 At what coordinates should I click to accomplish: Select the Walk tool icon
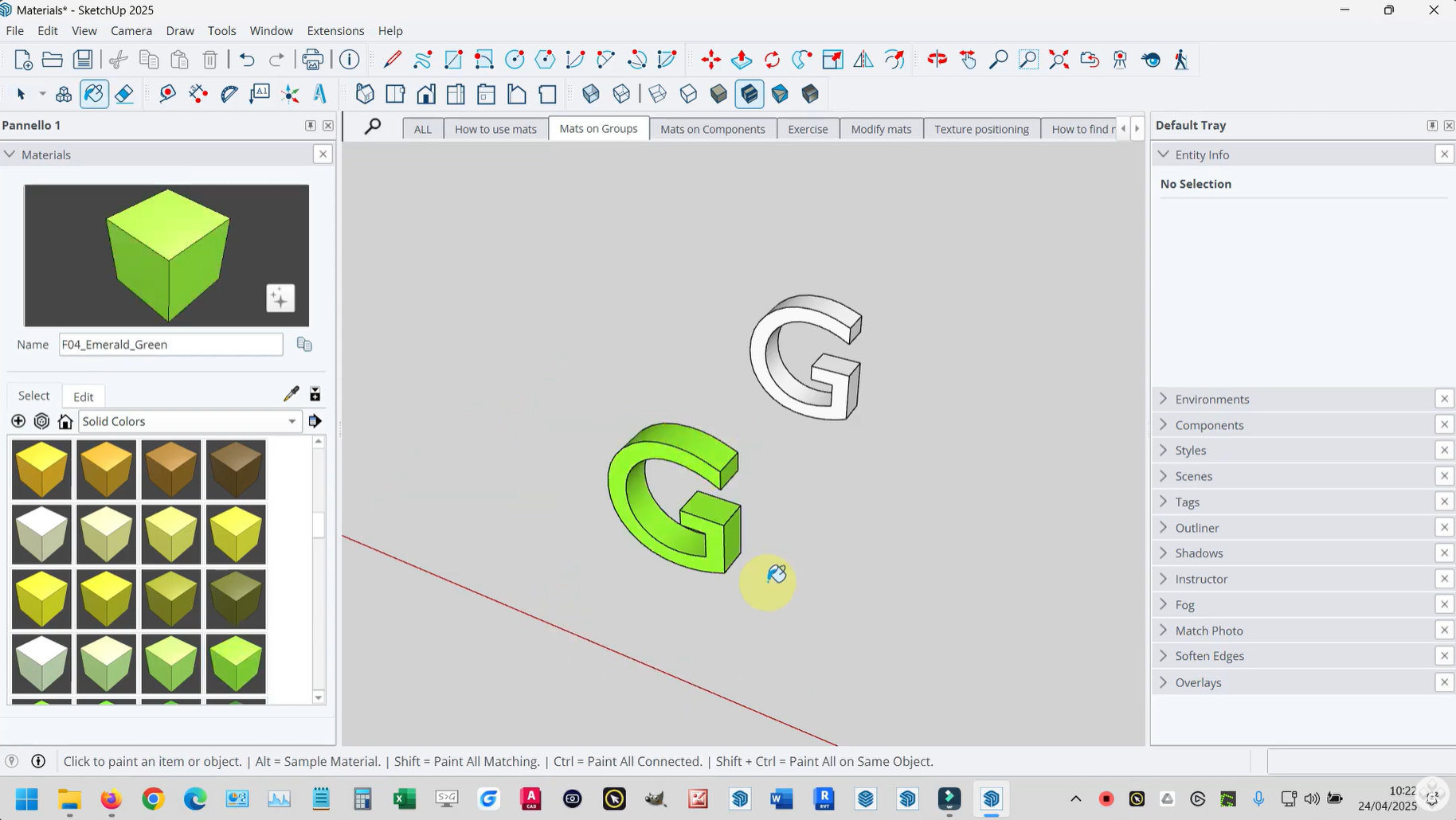[1181, 60]
